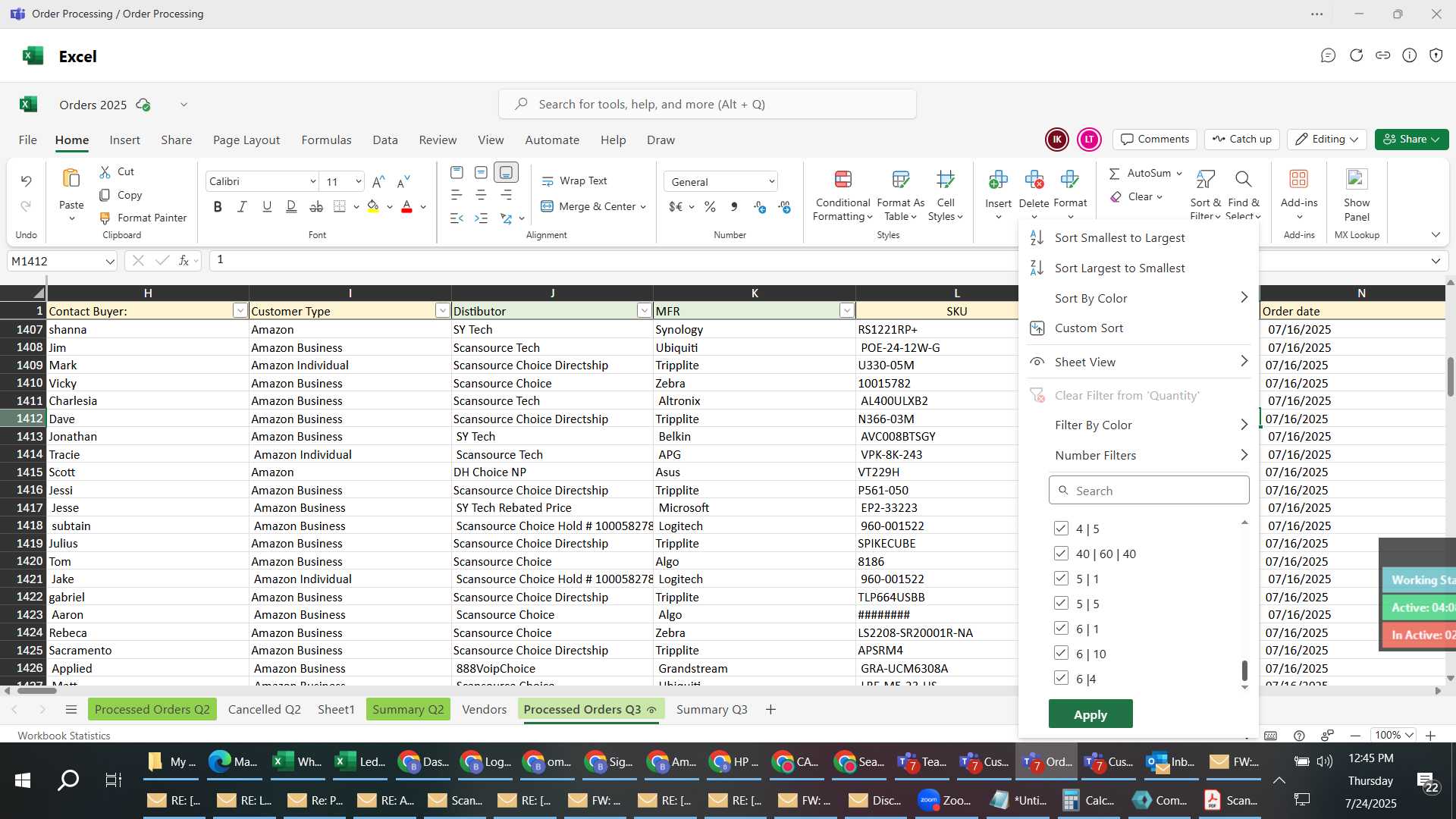Screen dimensions: 1456x819
Task: Open the General number format dropdown
Action: (771, 182)
